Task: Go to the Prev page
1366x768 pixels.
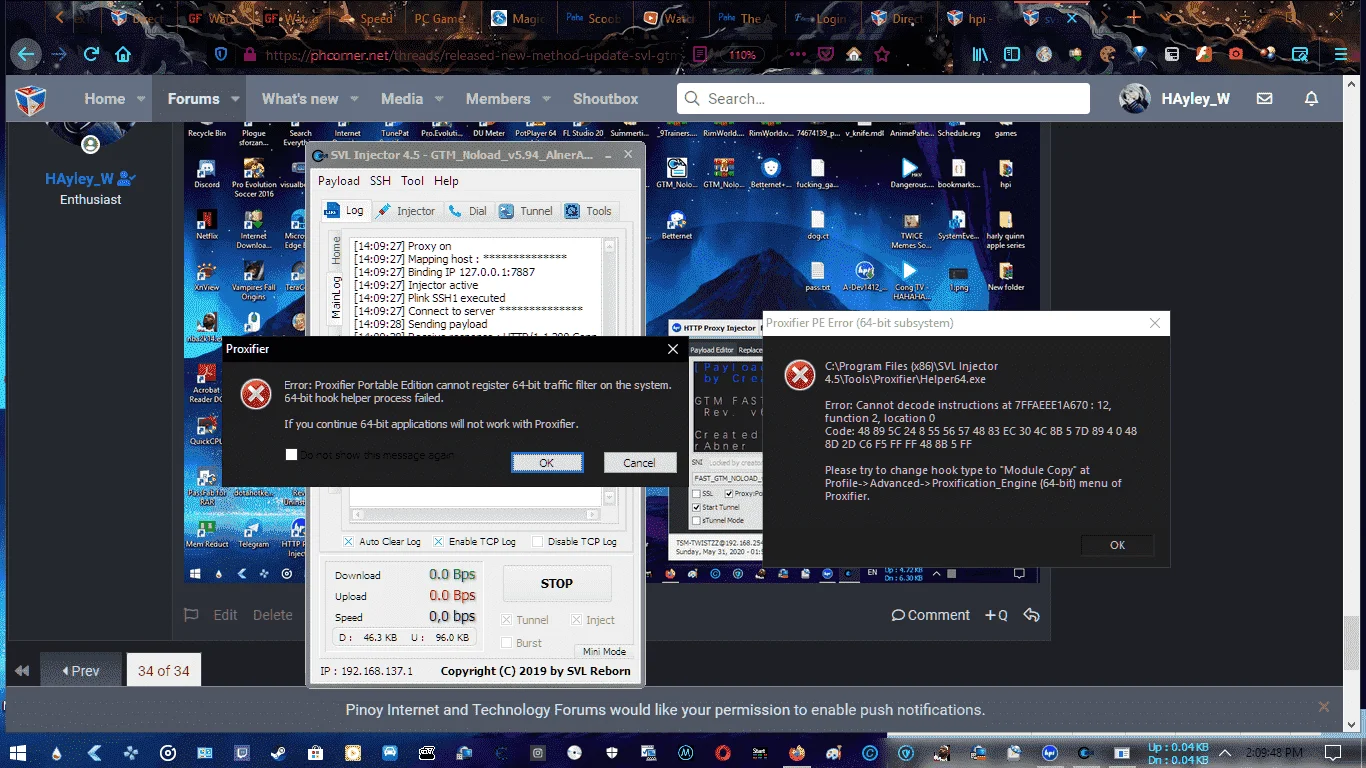Action: (x=80, y=671)
